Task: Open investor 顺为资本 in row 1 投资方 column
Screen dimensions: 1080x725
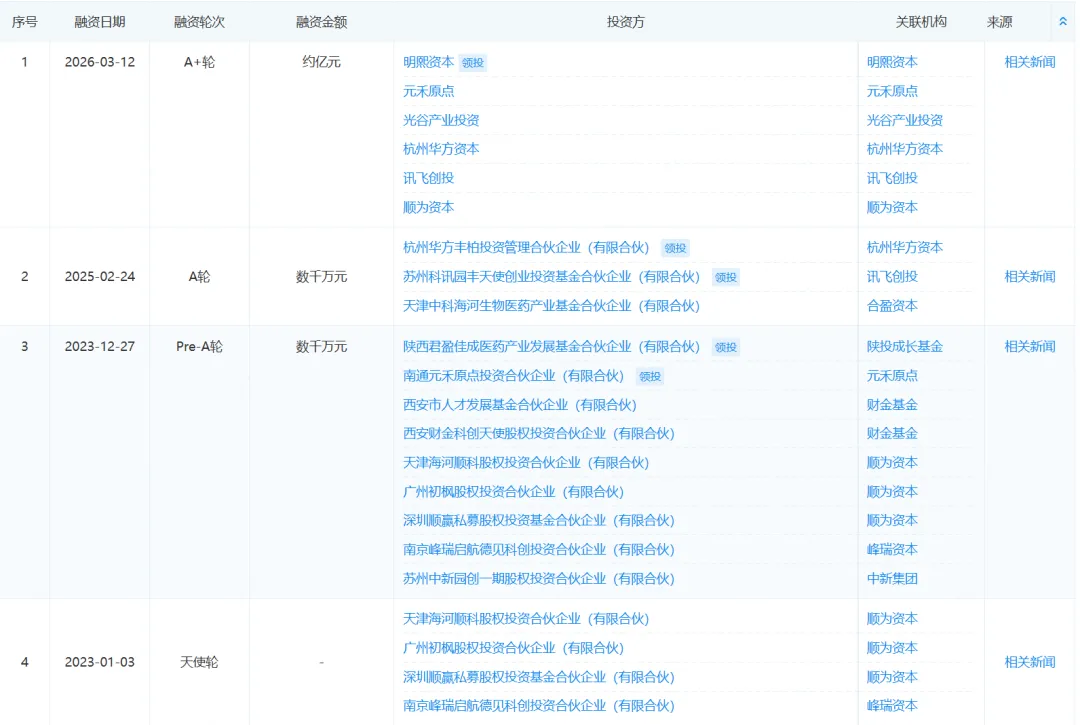Action: [x=428, y=207]
